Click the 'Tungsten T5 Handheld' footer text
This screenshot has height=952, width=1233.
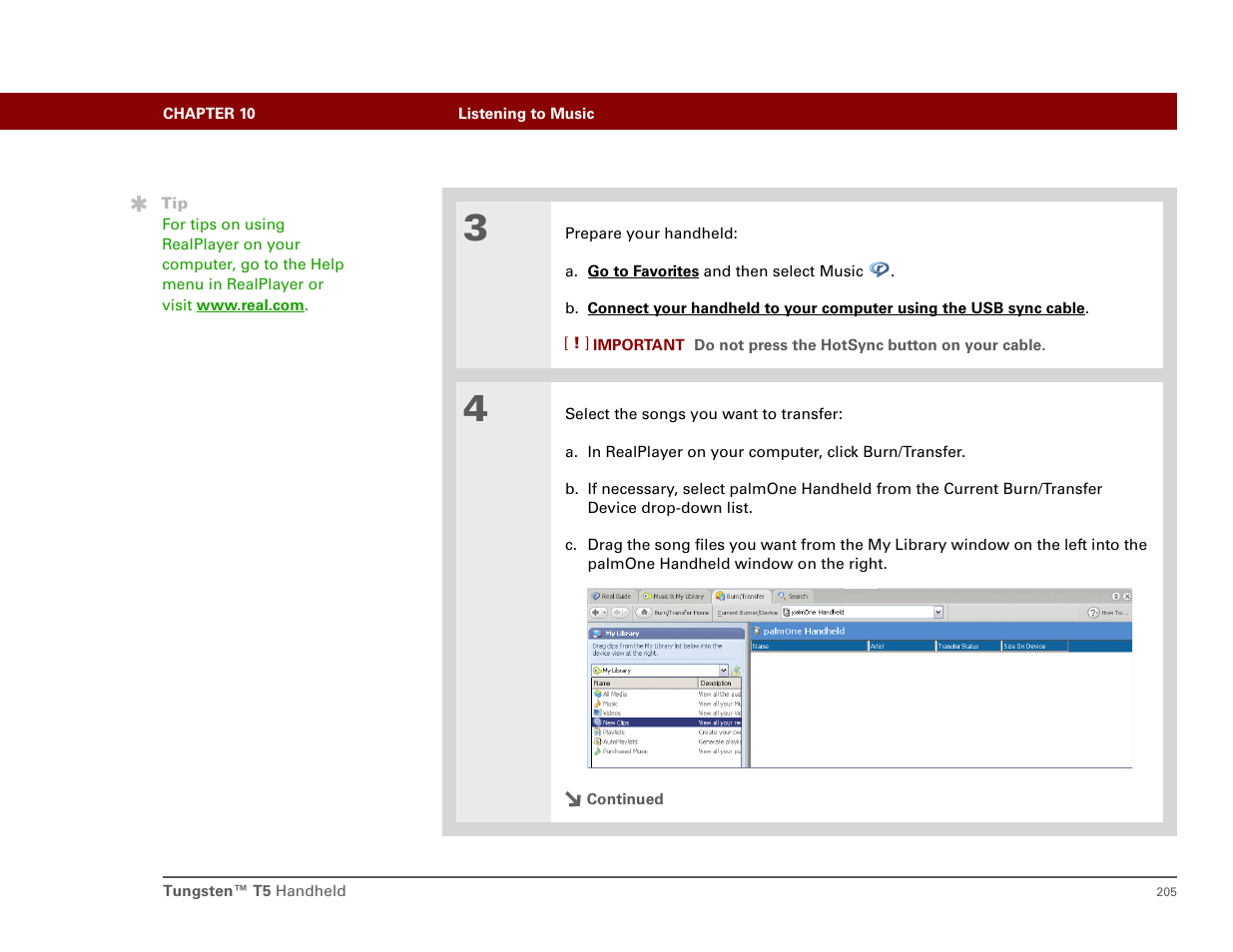(x=255, y=891)
